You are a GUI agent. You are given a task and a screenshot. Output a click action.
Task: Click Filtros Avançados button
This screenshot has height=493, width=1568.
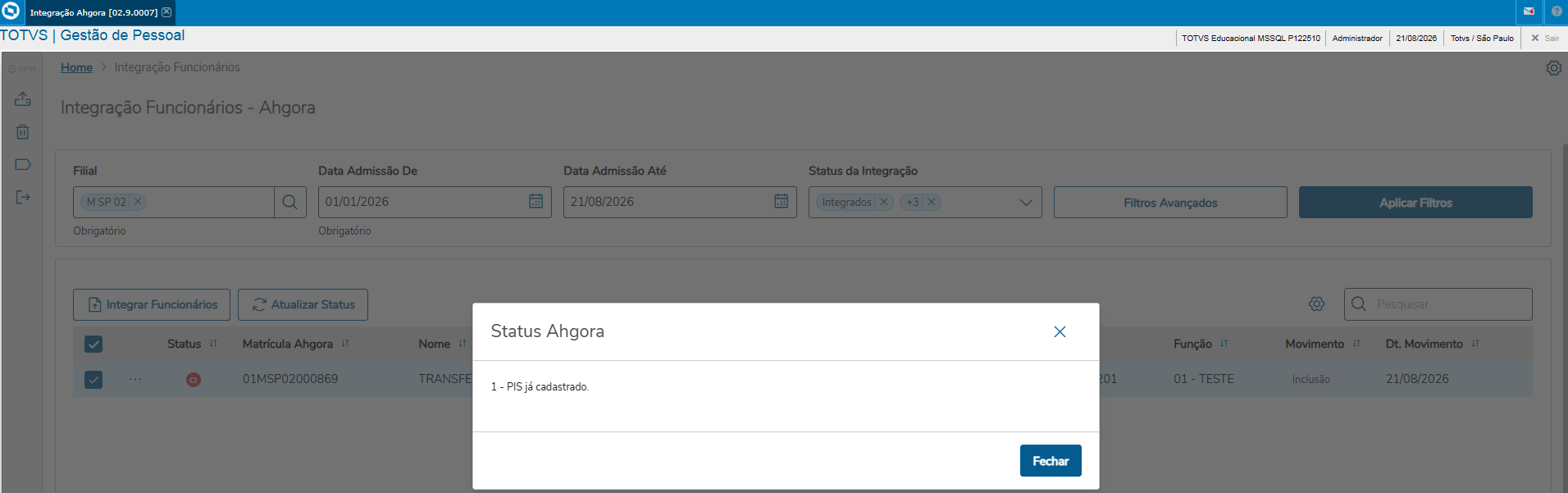[x=1170, y=203]
